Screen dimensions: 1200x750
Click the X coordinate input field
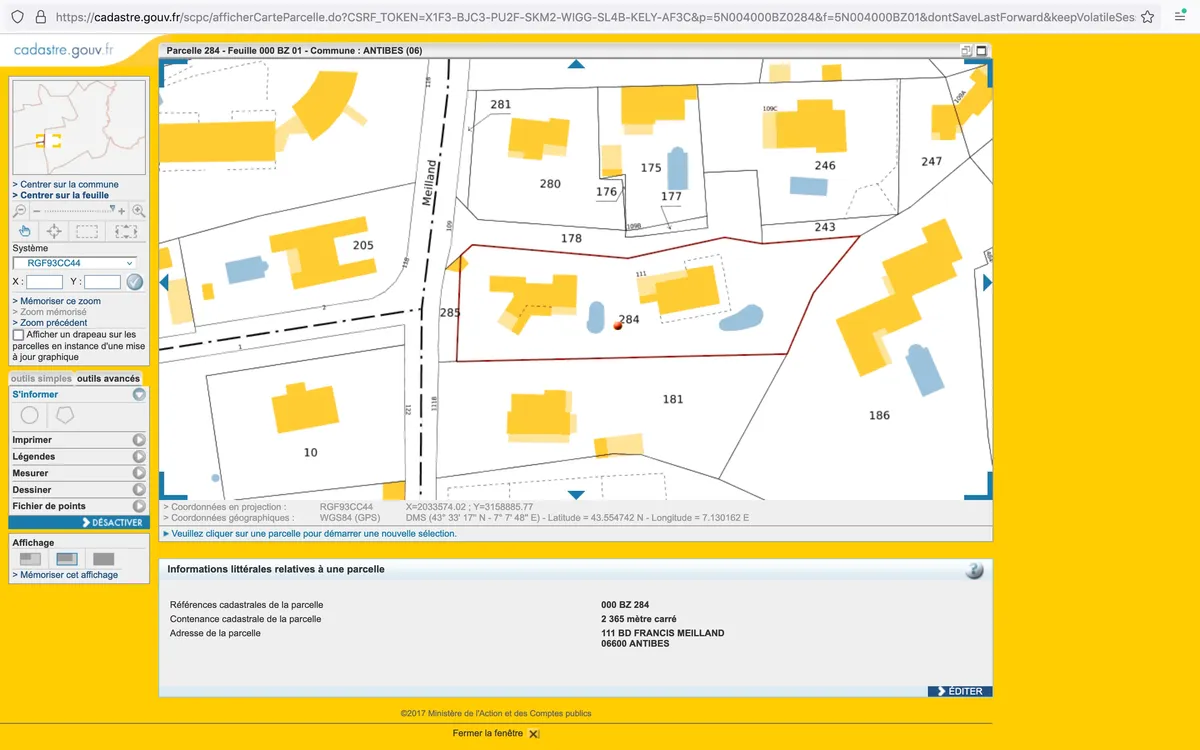(x=45, y=282)
